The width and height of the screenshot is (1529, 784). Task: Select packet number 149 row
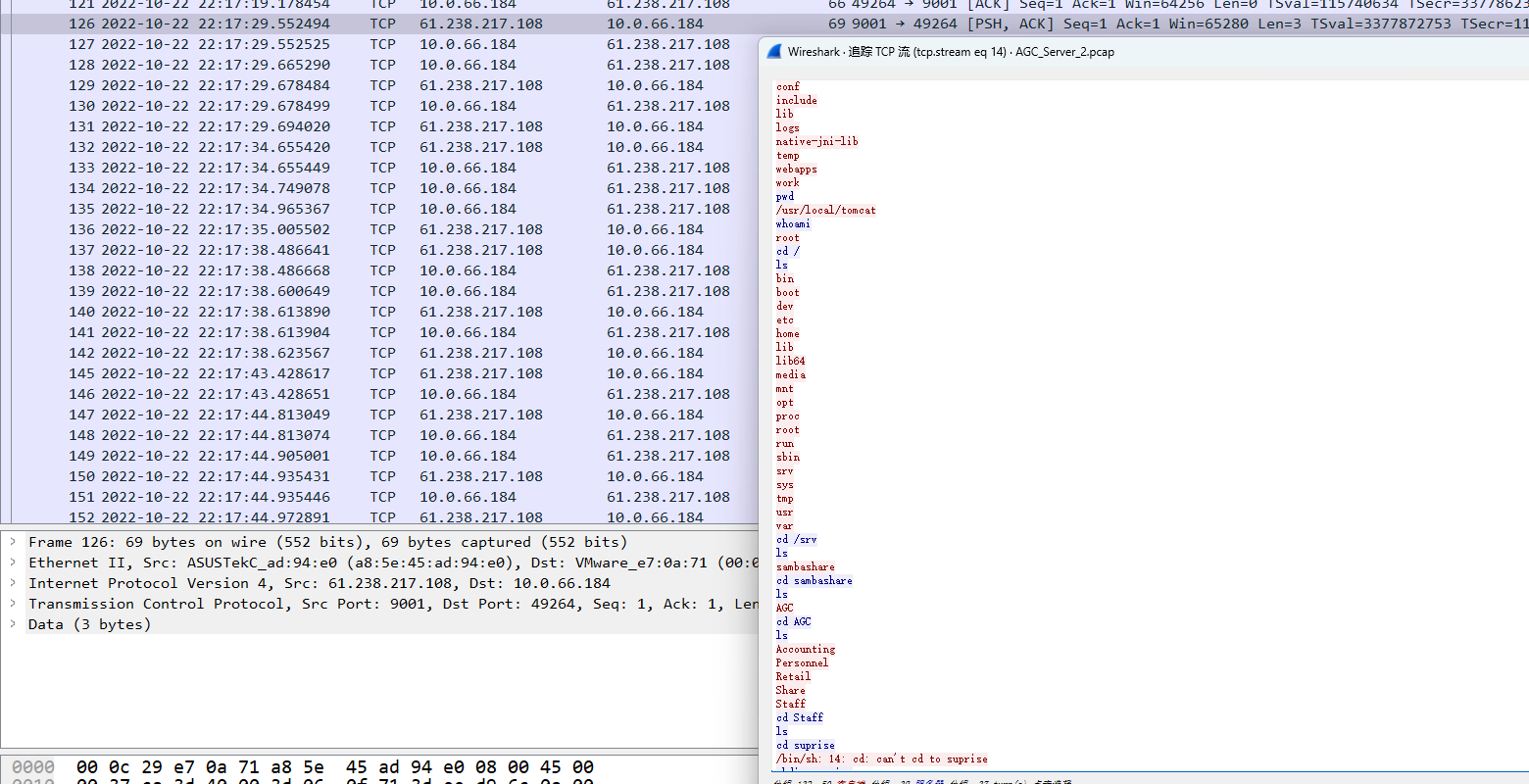tap(379, 456)
